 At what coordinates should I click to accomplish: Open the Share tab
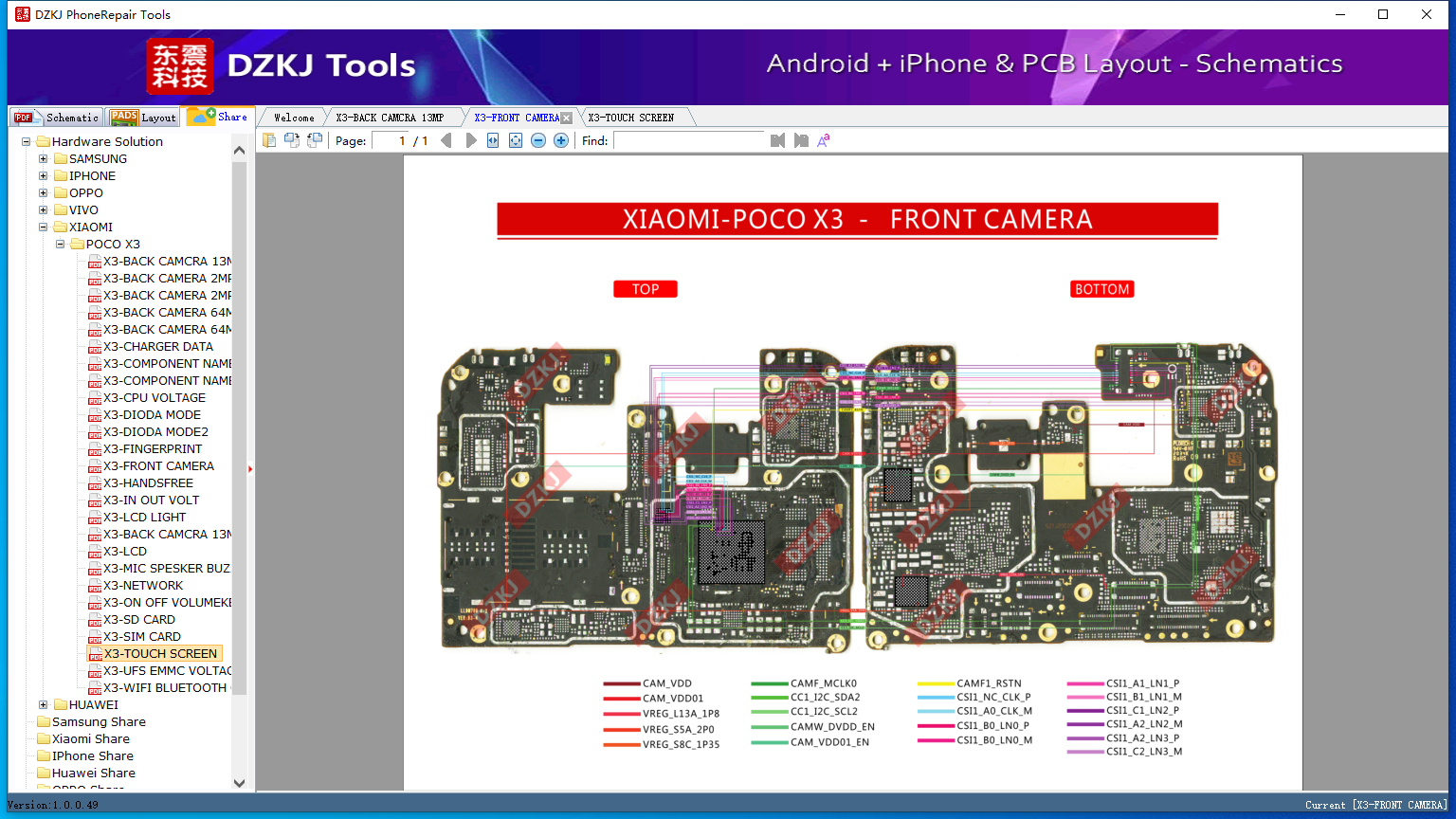pyautogui.click(x=218, y=117)
